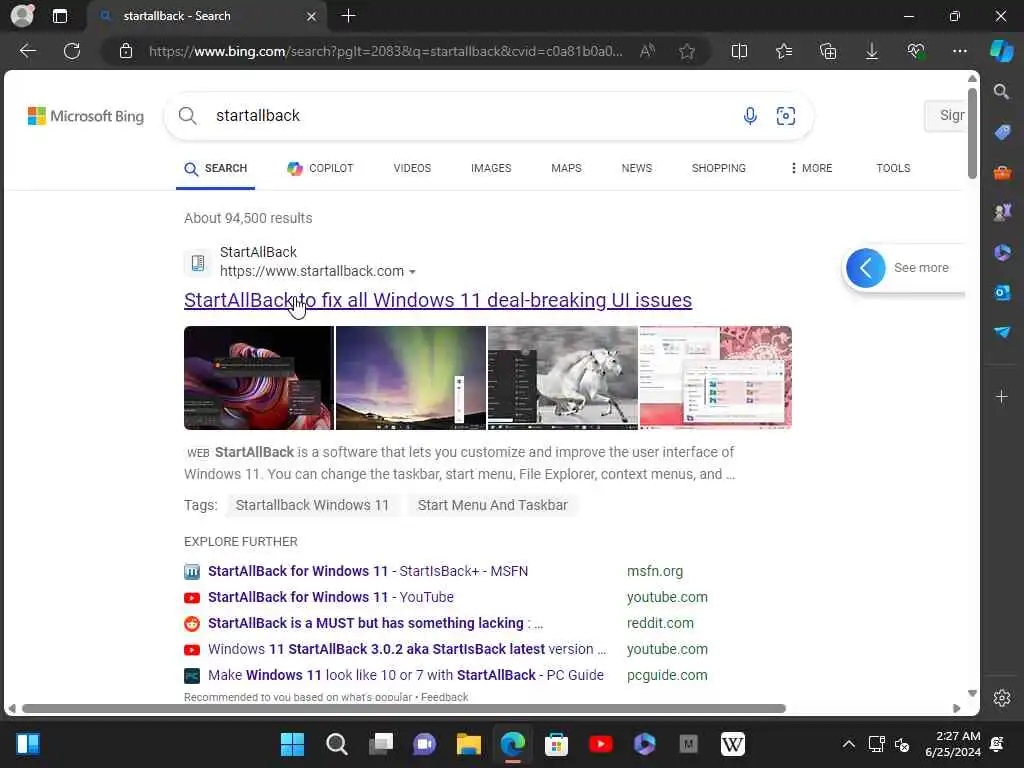The width and height of the screenshot is (1024, 768).
Task: Switch to Images results
Action: pyautogui.click(x=491, y=168)
